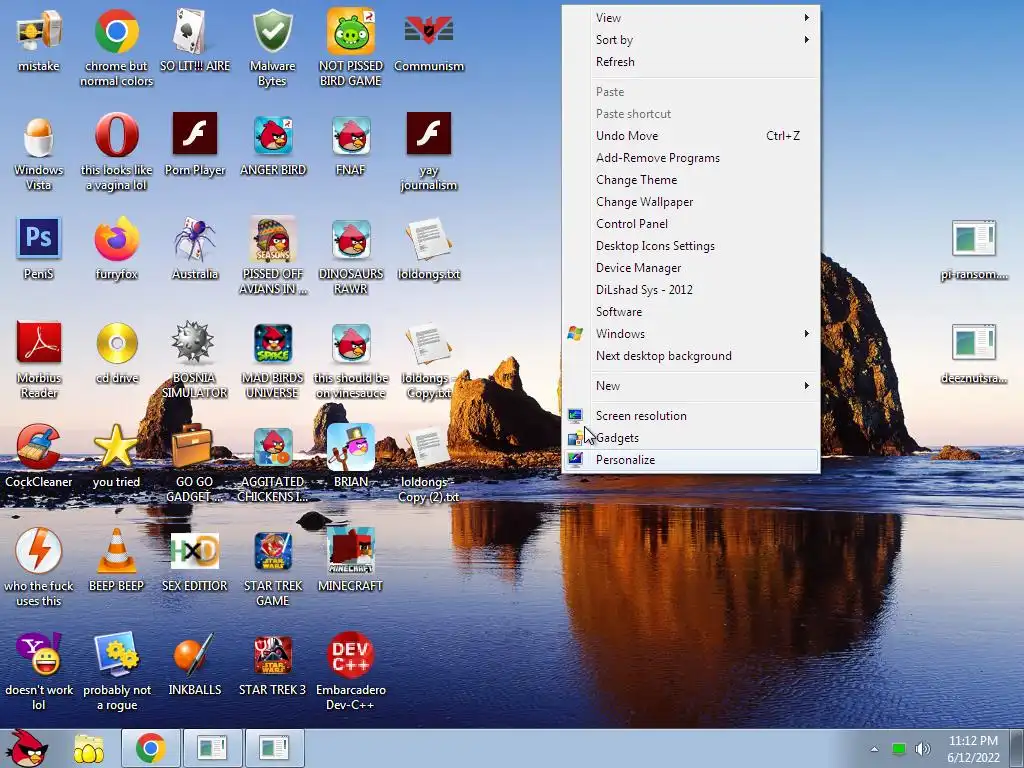
Task: Click the INKBALLS desktop icon
Action: point(195,664)
